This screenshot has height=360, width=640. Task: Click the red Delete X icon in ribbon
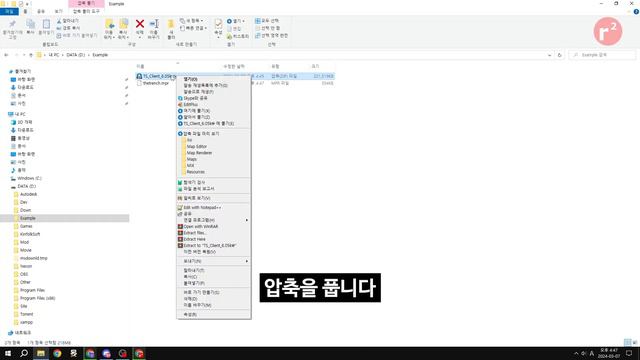click(140, 24)
